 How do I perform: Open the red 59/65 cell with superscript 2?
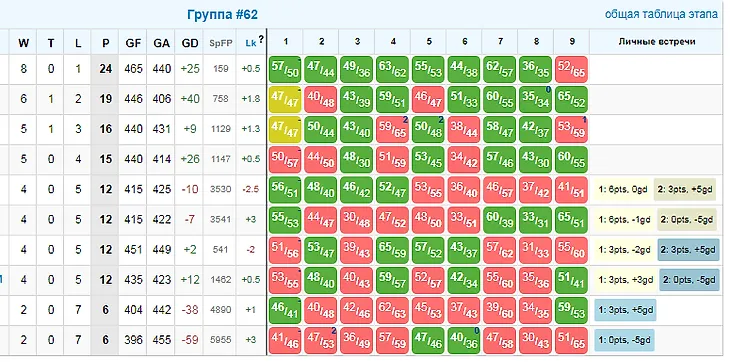[393, 129]
